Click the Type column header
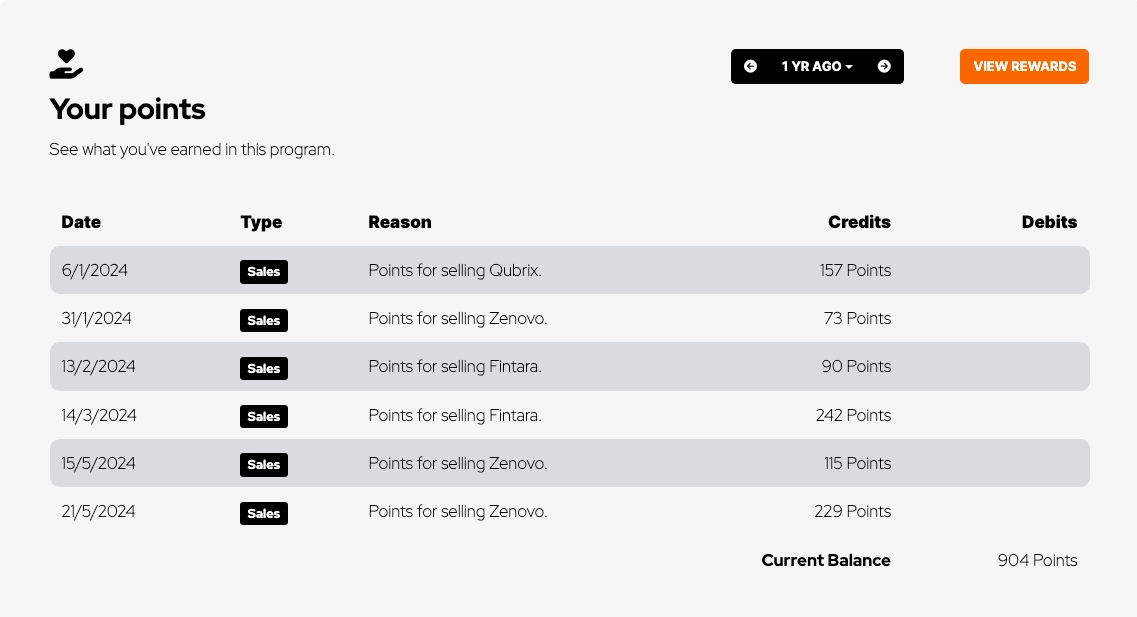The image size is (1137, 617). [261, 222]
